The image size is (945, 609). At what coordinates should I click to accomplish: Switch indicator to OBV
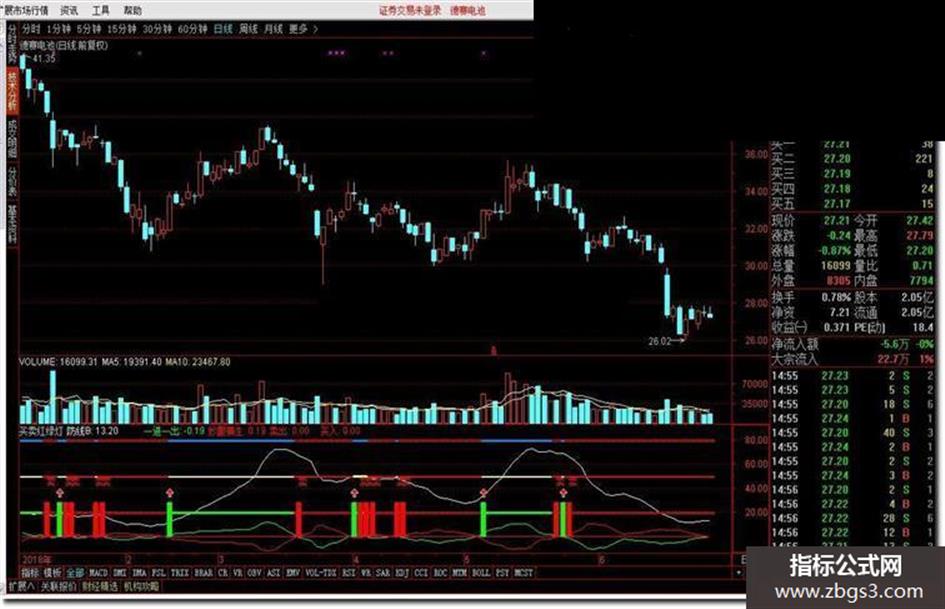pos(254,573)
